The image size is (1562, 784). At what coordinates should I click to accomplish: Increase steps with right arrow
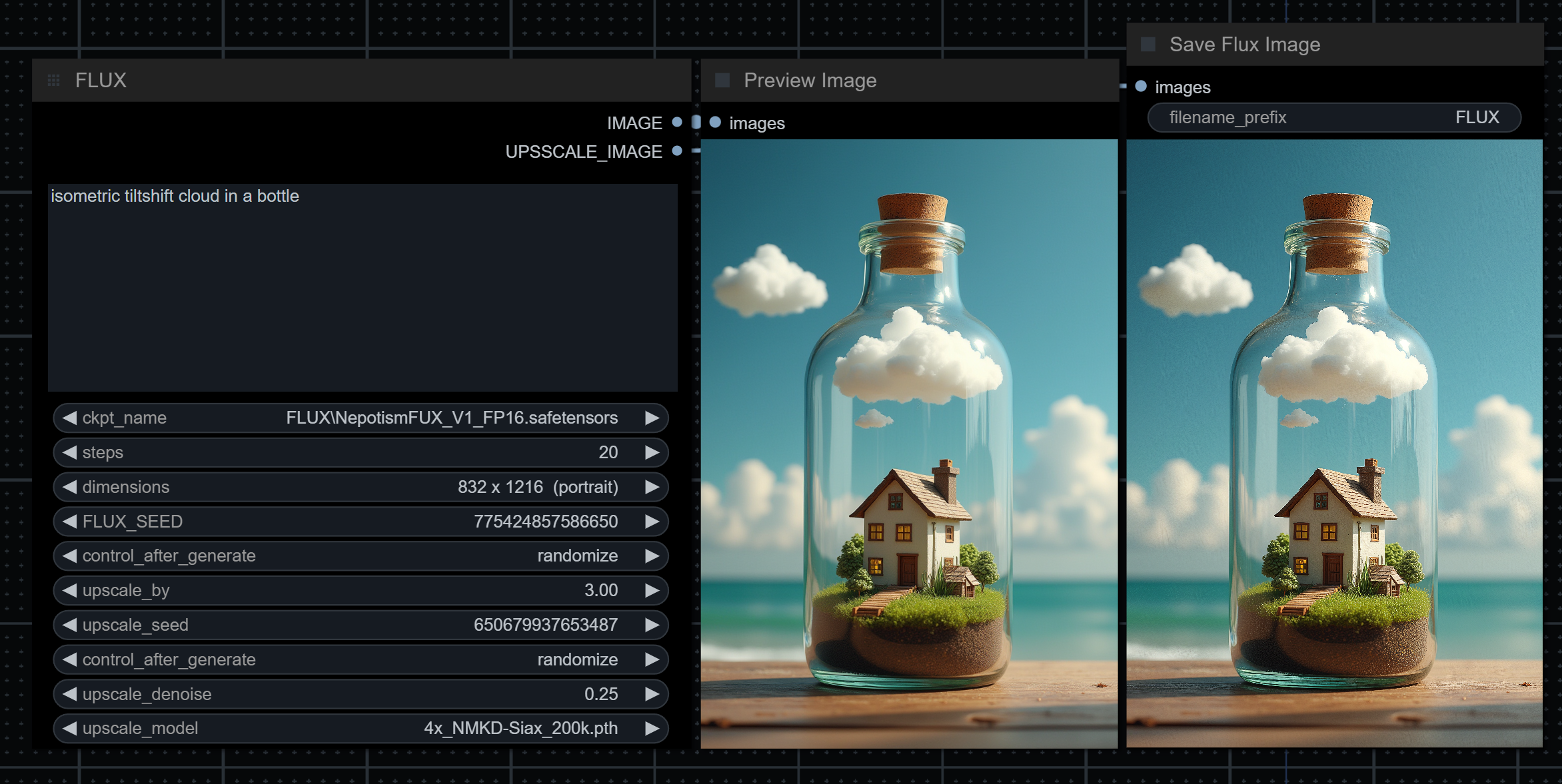(x=652, y=452)
